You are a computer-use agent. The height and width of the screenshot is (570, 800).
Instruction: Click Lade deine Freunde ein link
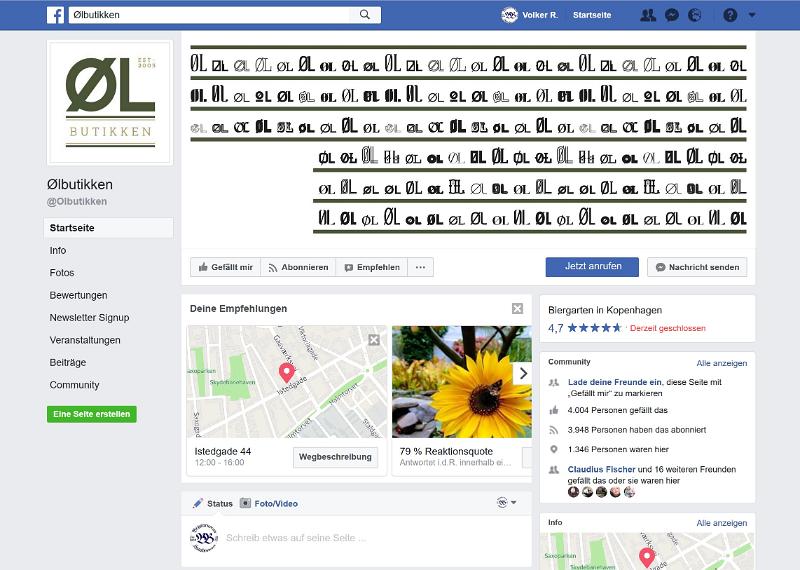click(615, 382)
